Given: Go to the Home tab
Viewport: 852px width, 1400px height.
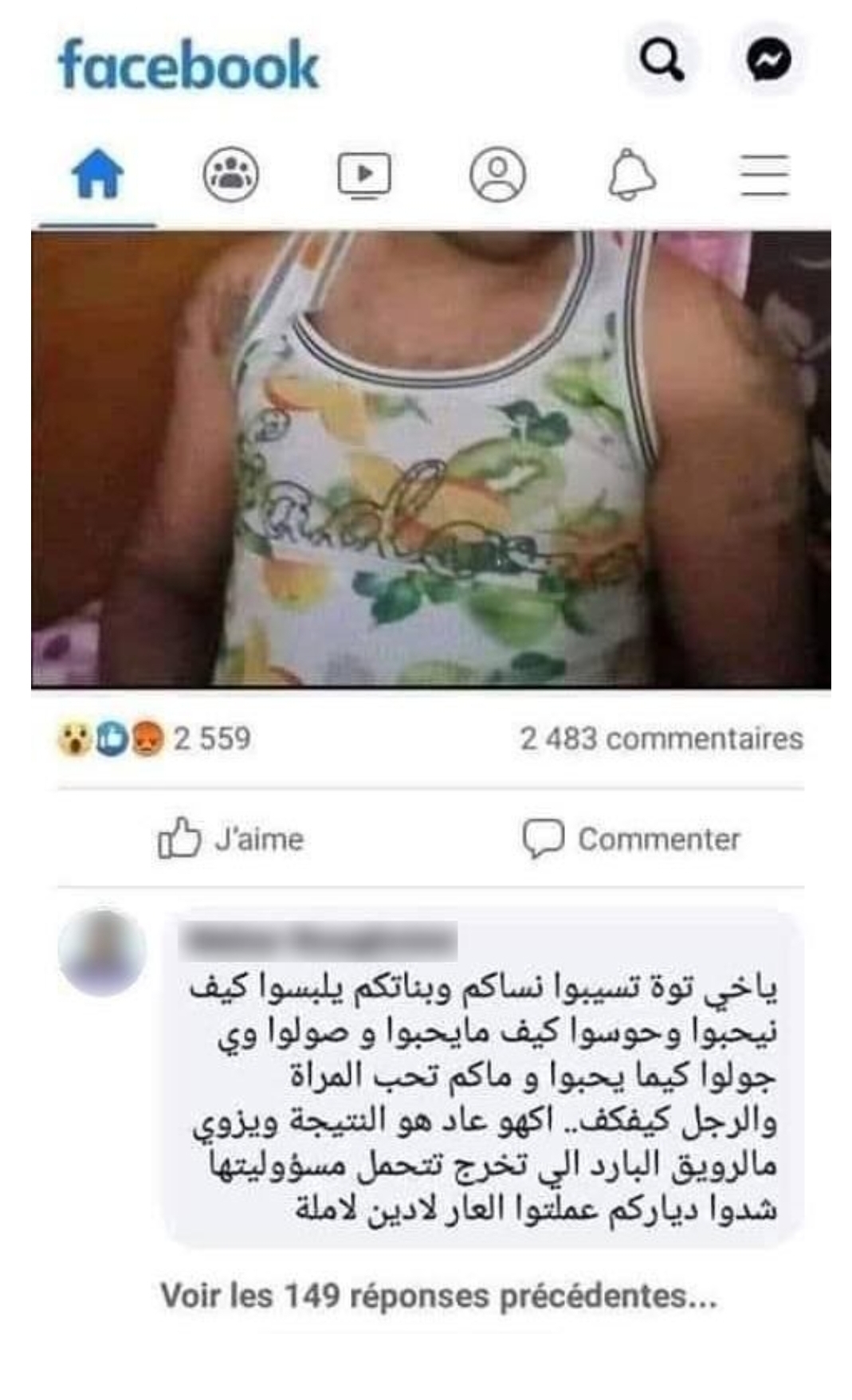Looking at the screenshot, I should coord(97,174).
